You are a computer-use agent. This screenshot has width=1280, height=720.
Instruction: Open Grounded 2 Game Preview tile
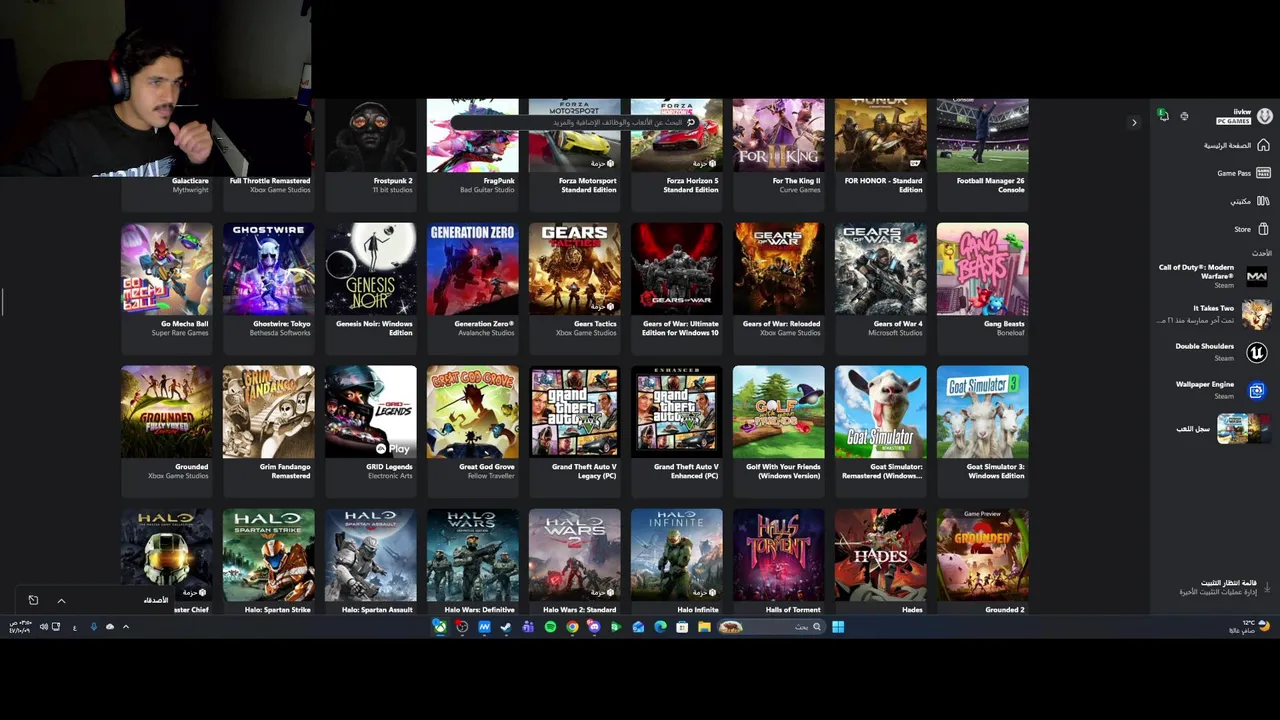[x=983, y=561]
